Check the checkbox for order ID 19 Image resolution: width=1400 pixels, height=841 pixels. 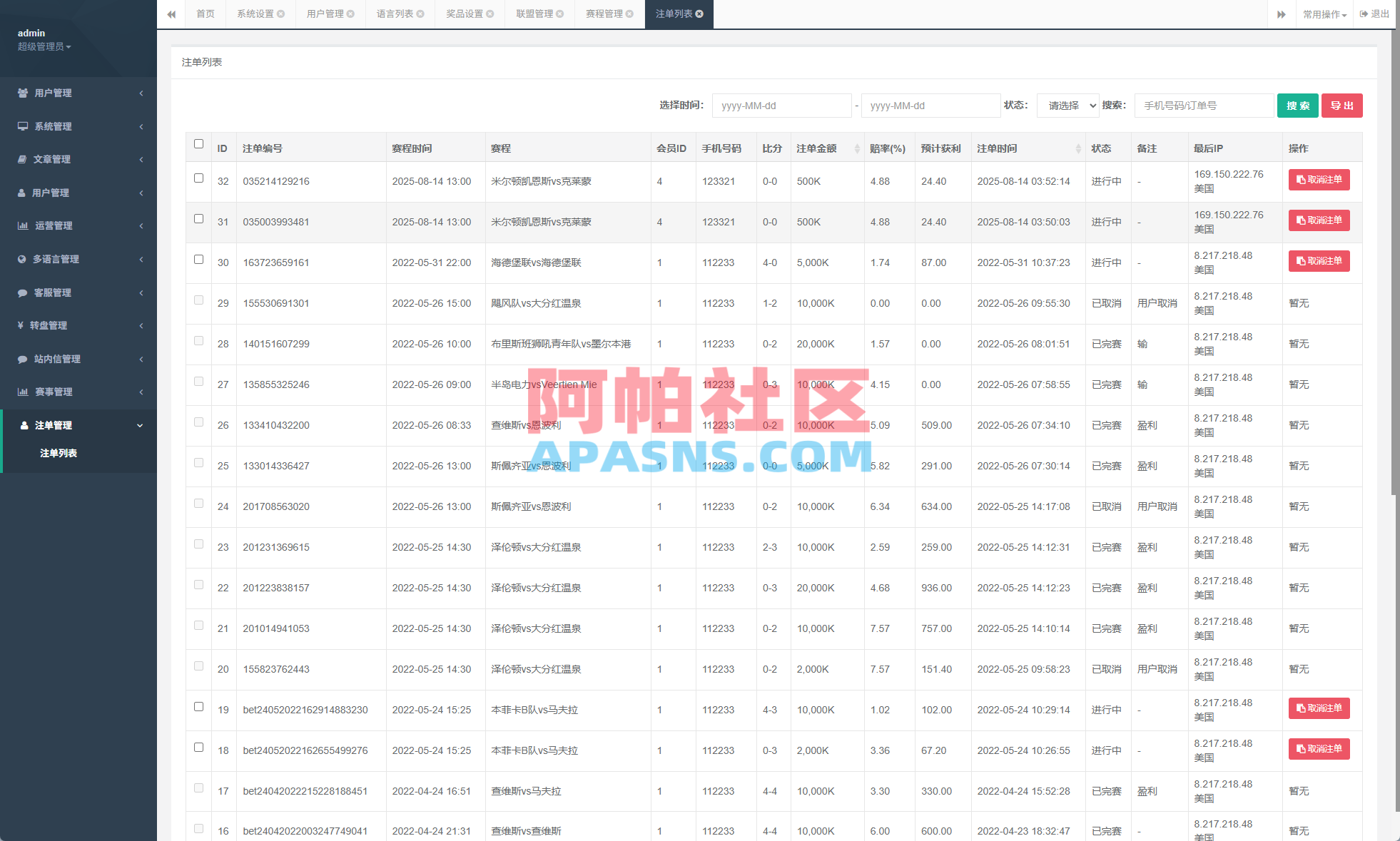(198, 706)
